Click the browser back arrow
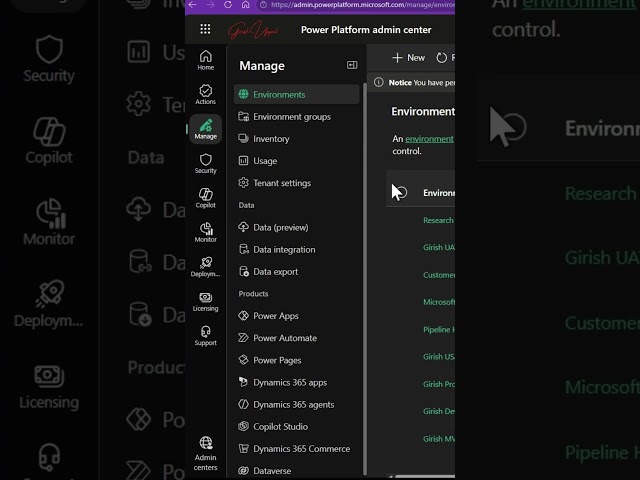This screenshot has height=480, width=640. (x=193, y=5)
